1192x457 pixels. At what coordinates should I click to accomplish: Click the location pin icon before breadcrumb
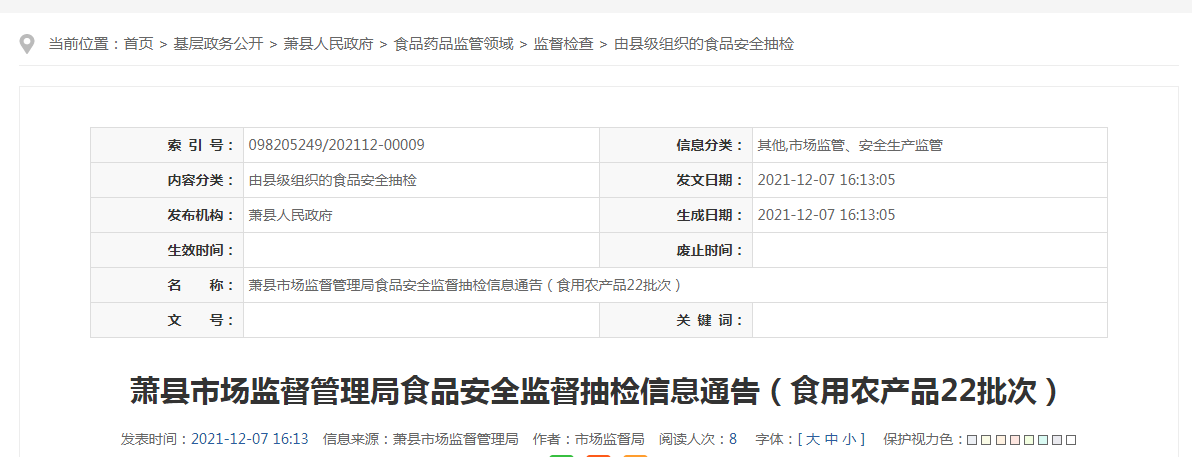pos(28,45)
